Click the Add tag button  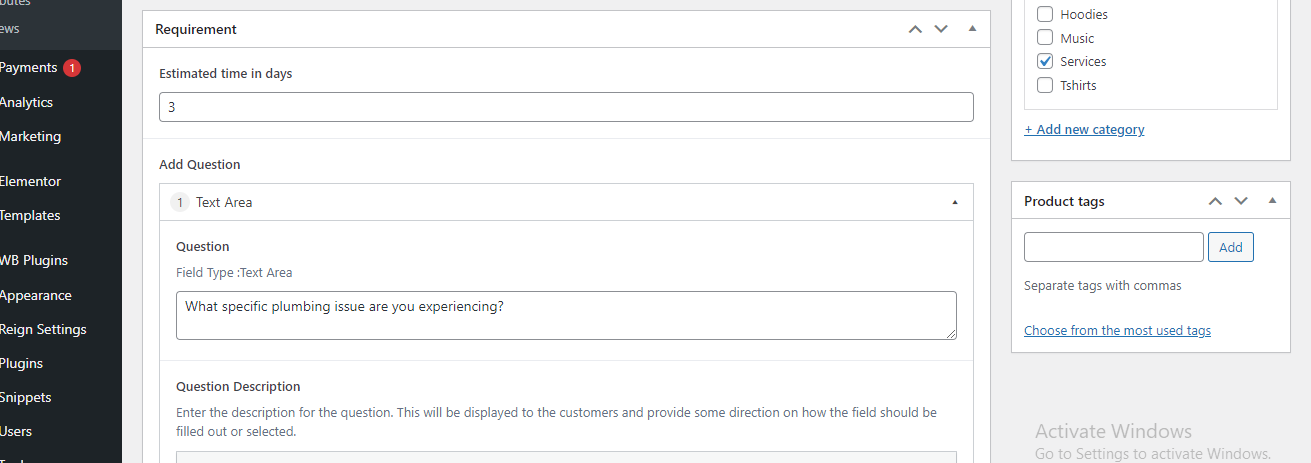[1230, 247]
